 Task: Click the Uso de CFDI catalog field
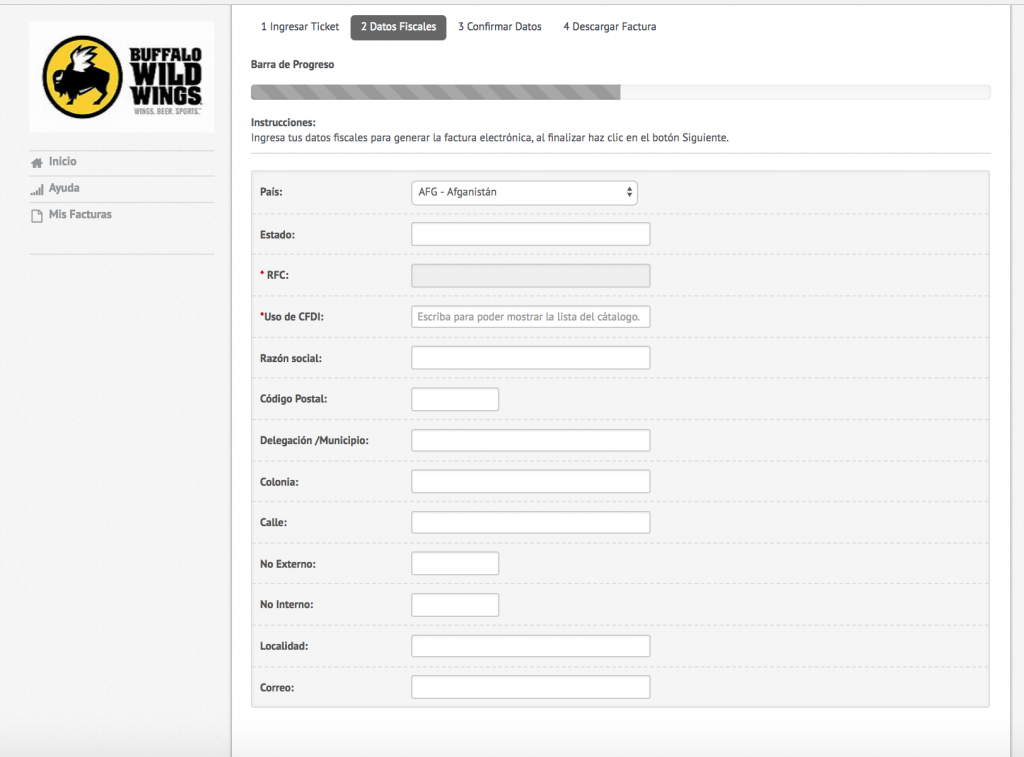pyautogui.click(x=531, y=317)
